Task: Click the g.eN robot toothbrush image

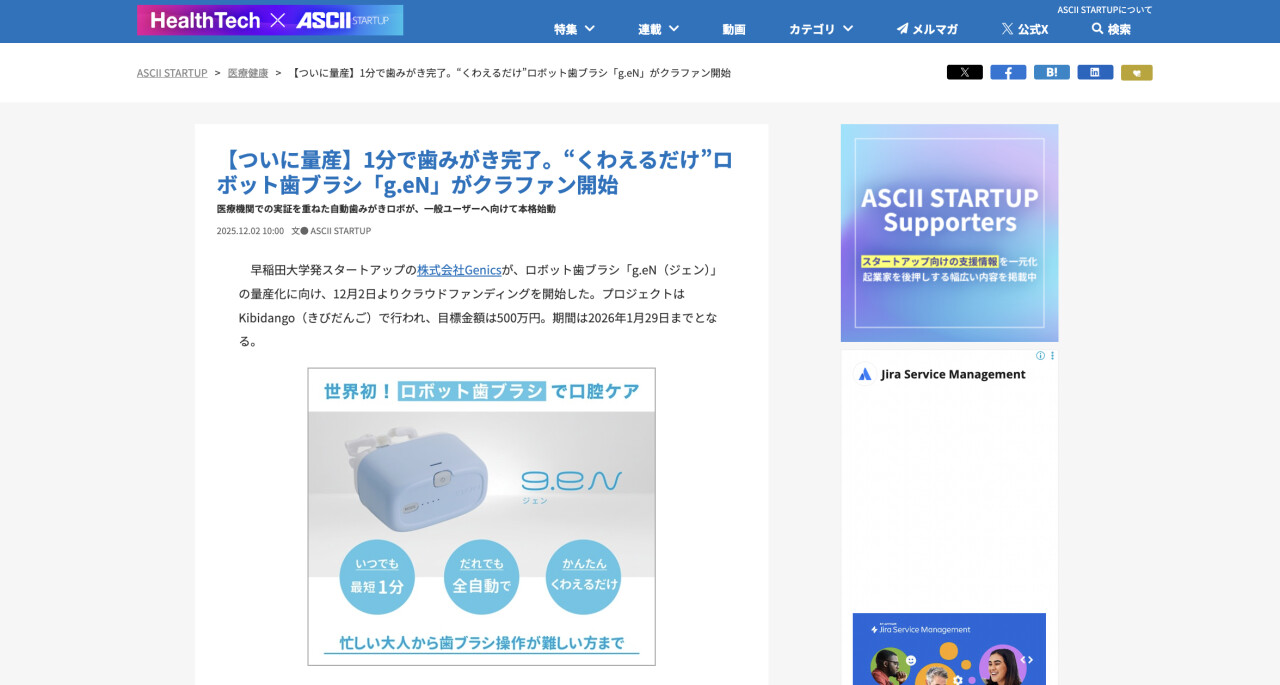Action: pyautogui.click(x=481, y=517)
